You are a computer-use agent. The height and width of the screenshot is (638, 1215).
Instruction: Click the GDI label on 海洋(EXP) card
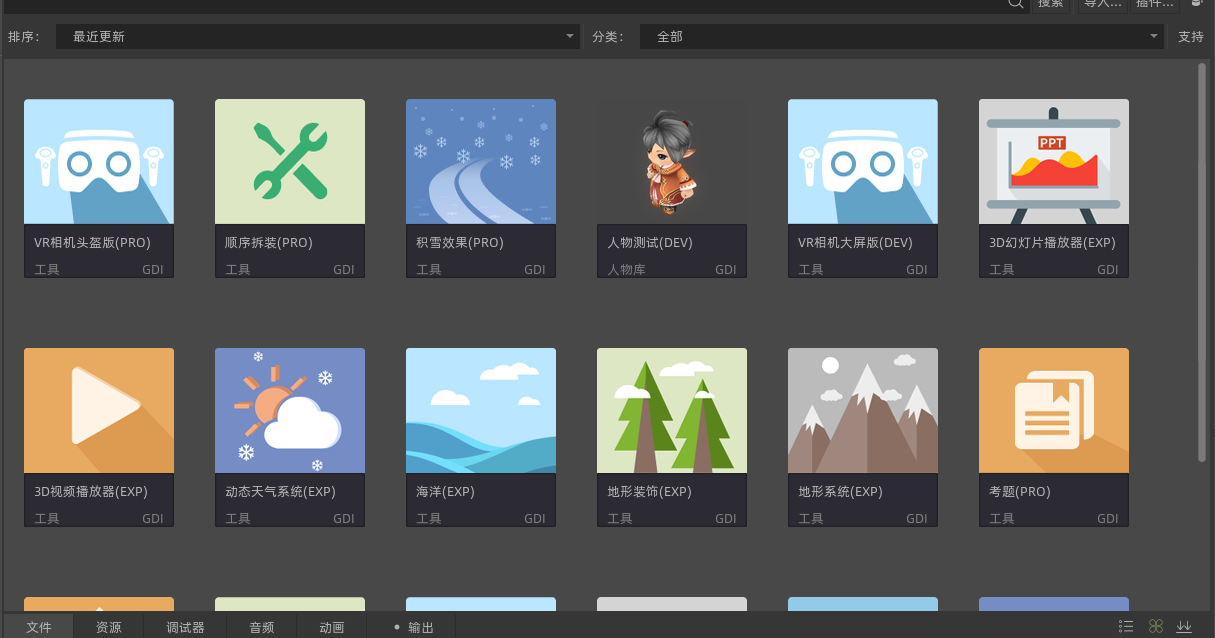tap(535, 519)
